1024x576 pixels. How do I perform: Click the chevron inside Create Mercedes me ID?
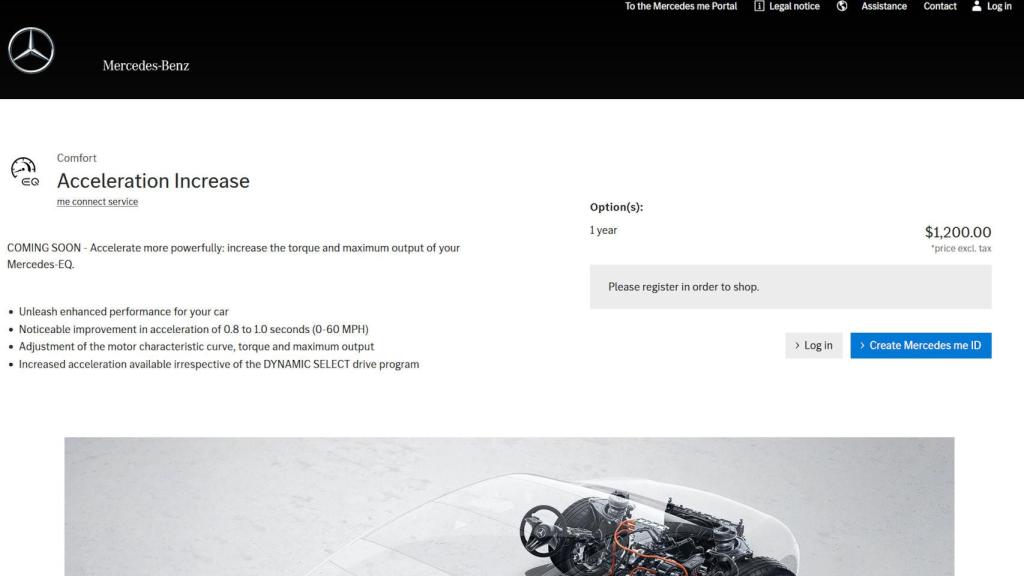pyautogui.click(x=862, y=345)
